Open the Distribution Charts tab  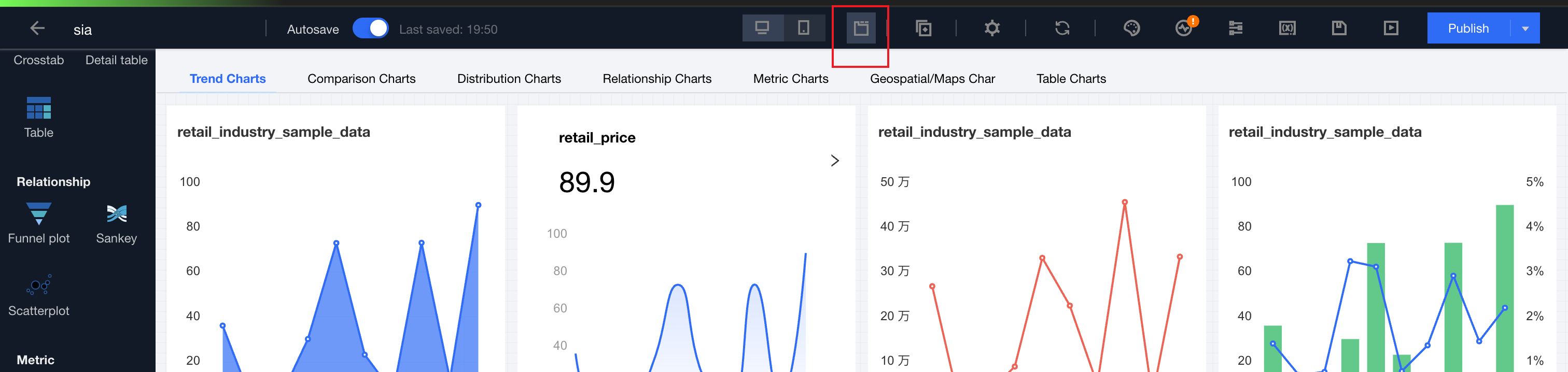pos(509,78)
